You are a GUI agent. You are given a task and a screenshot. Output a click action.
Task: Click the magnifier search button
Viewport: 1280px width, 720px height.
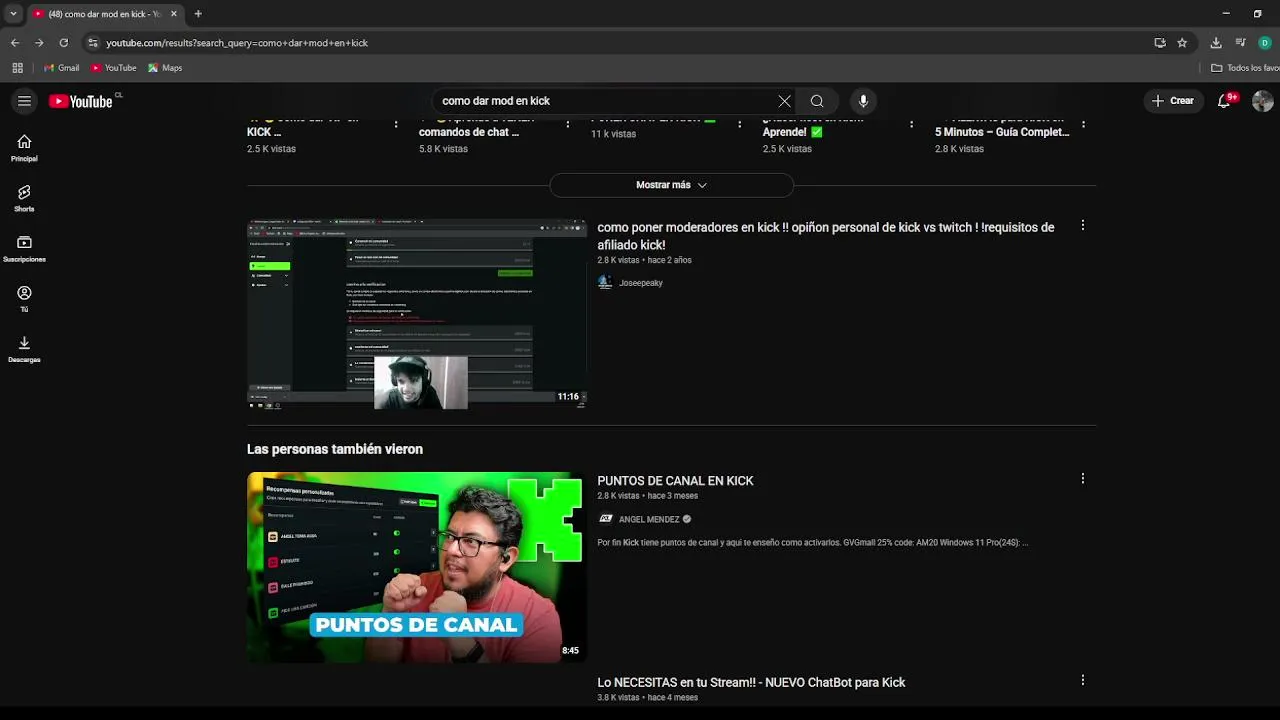click(817, 101)
